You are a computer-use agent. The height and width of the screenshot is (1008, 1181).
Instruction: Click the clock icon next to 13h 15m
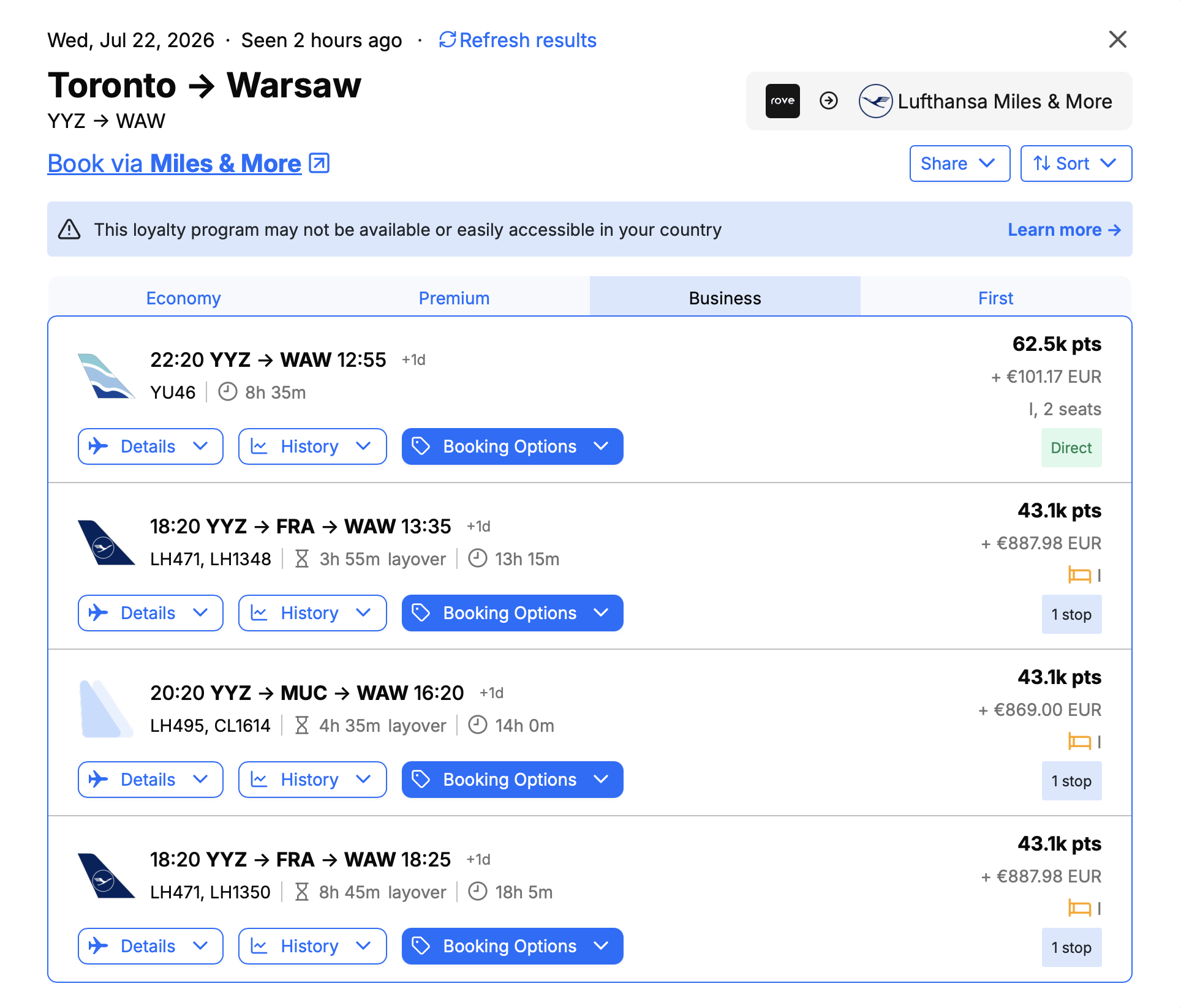[478, 559]
